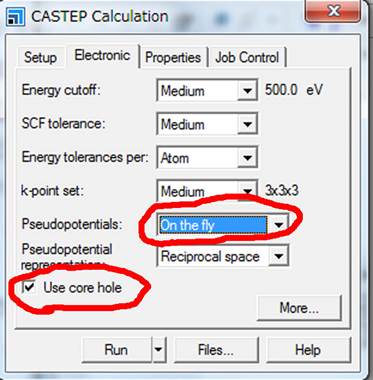This screenshot has height=380, width=373.
Task: Open the Files... dialog button
Action: (x=216, y=350)
